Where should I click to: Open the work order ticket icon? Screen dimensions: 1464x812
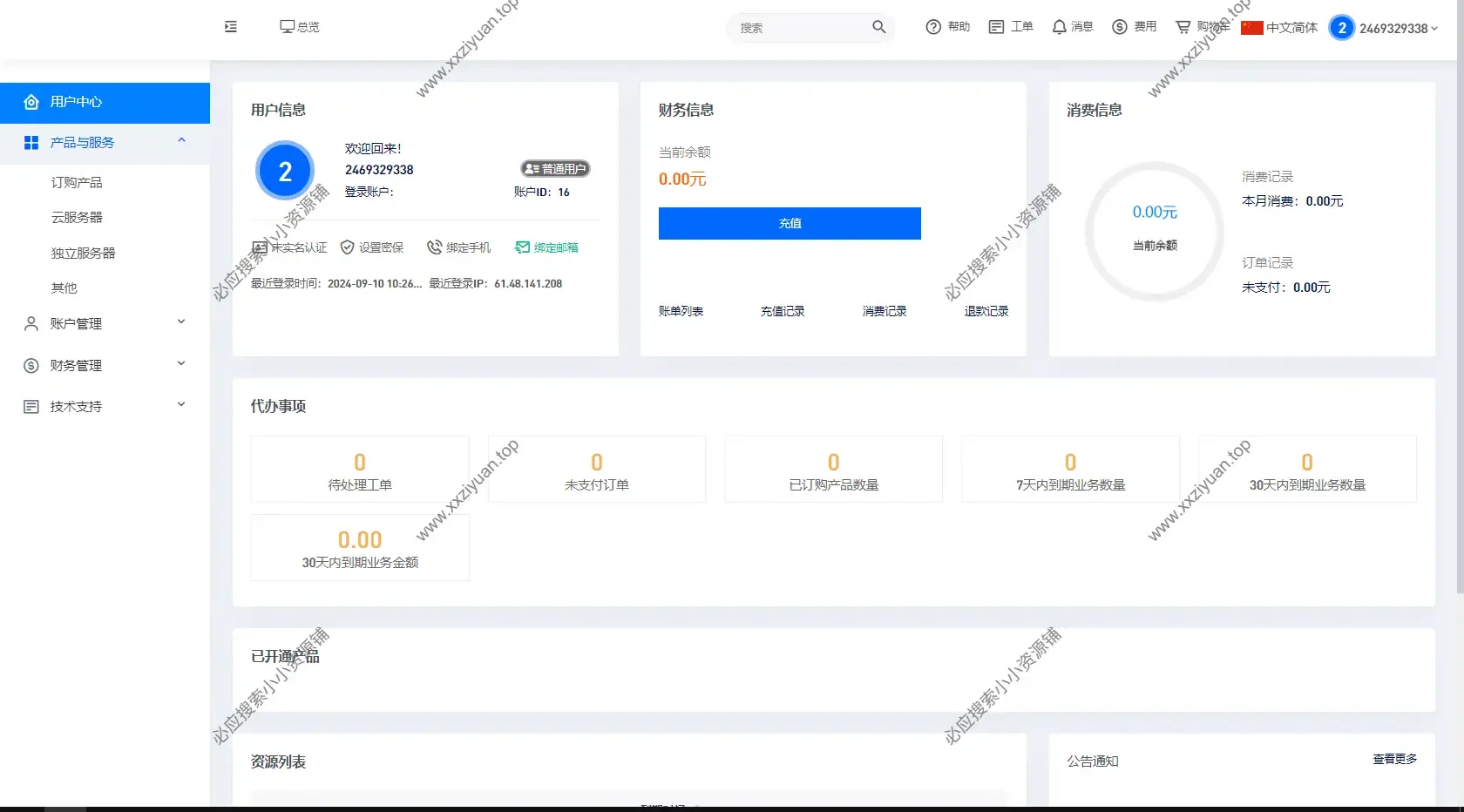coord(996,27)
